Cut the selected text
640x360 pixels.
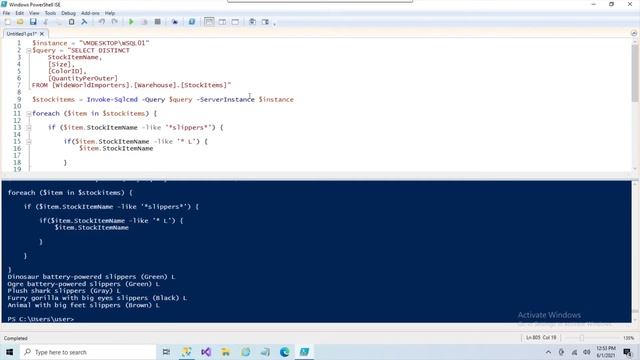click(x=46, y=22)
